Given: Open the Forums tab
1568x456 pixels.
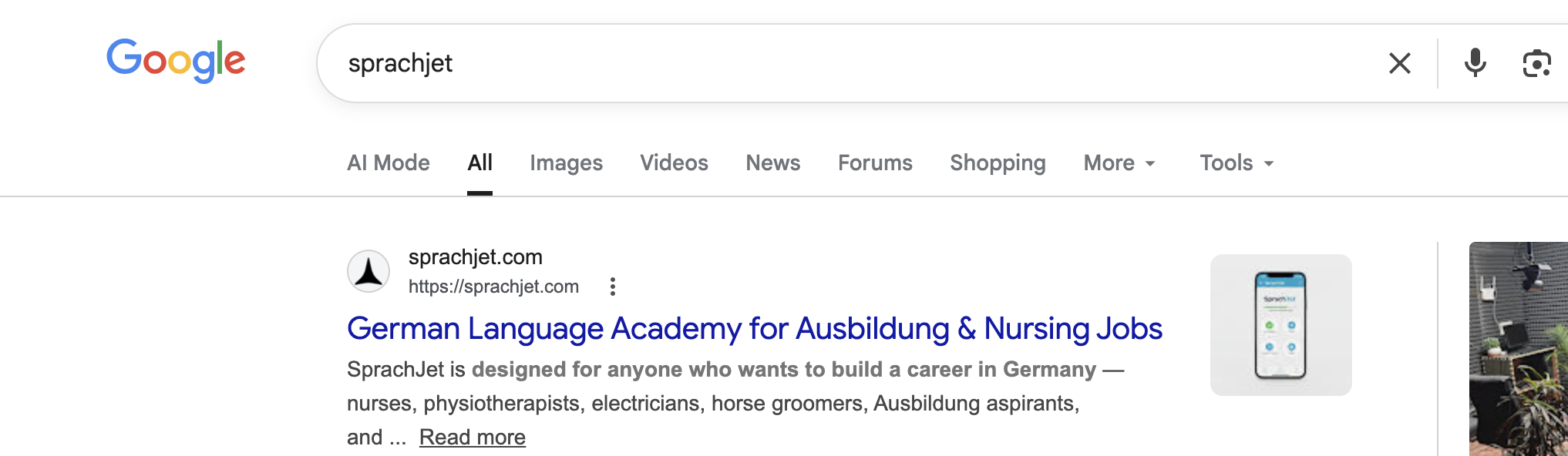Looking at the screenshot, I should click(875, 163).
